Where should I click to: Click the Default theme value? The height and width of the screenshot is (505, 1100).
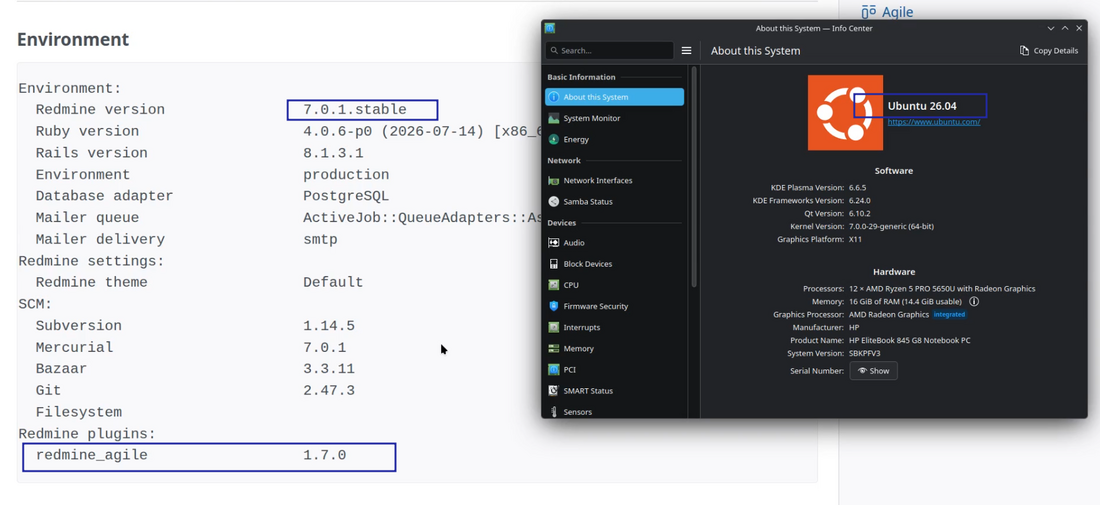333,282
